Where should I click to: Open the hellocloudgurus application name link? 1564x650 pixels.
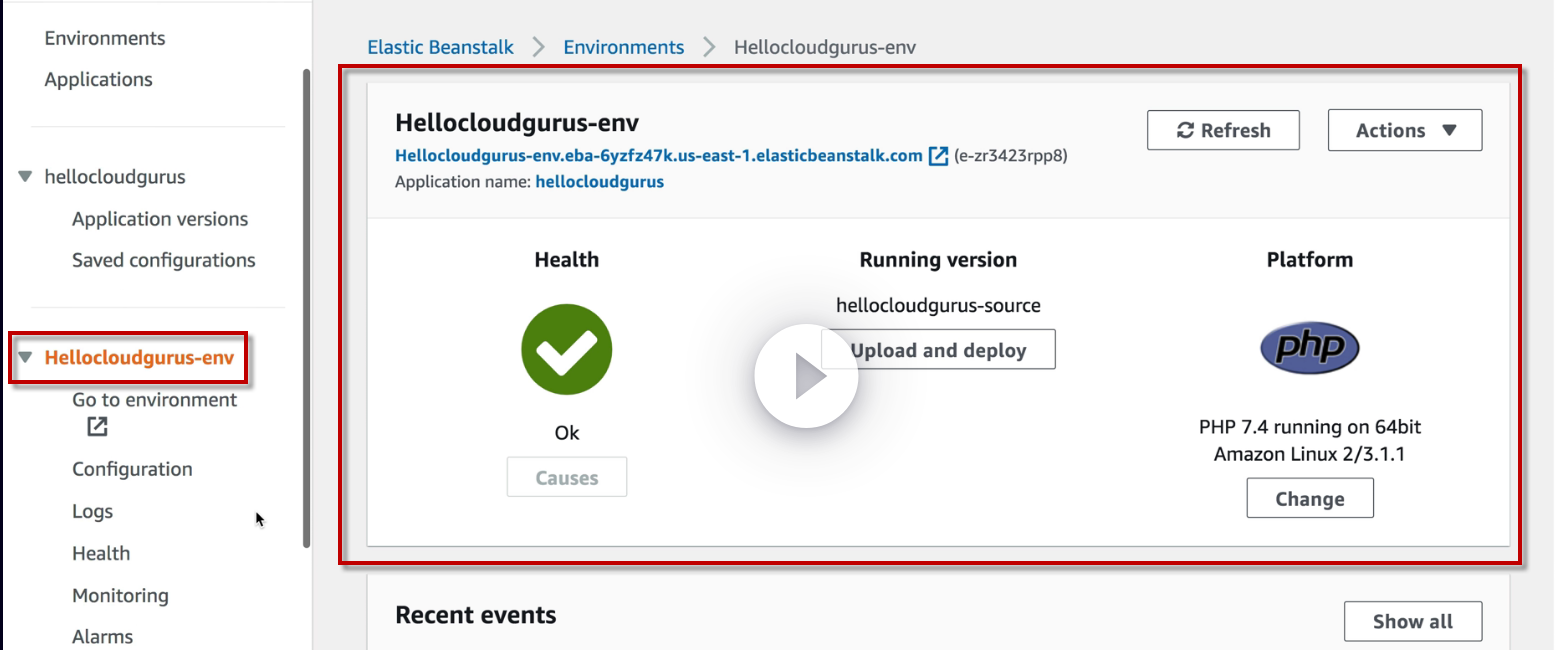[600, 182]
